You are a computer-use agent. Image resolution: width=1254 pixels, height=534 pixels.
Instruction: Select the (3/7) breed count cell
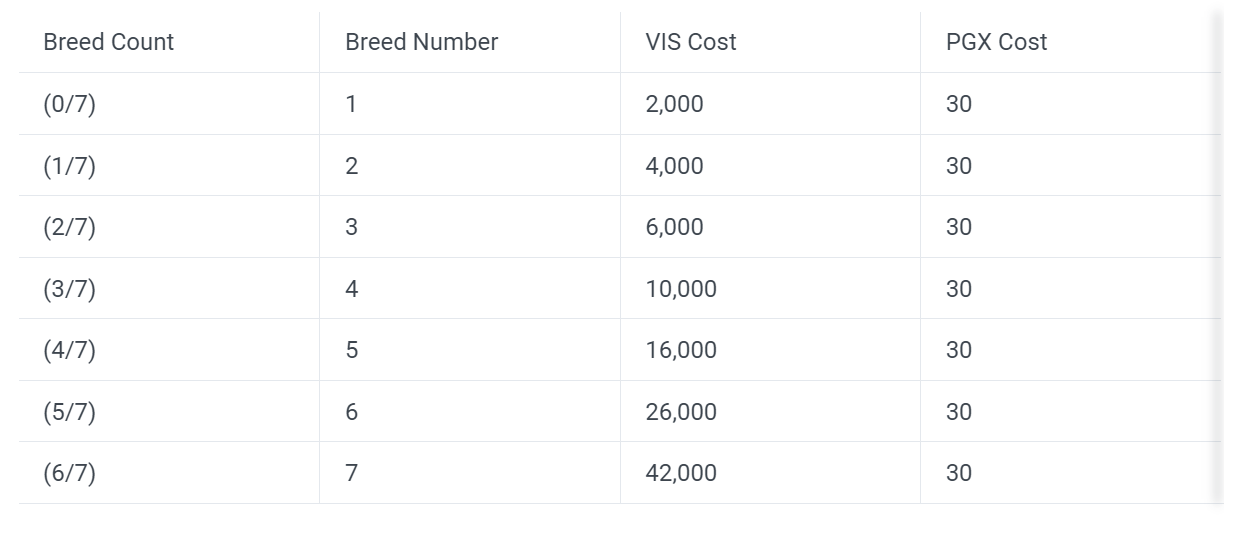pos(70,289)
